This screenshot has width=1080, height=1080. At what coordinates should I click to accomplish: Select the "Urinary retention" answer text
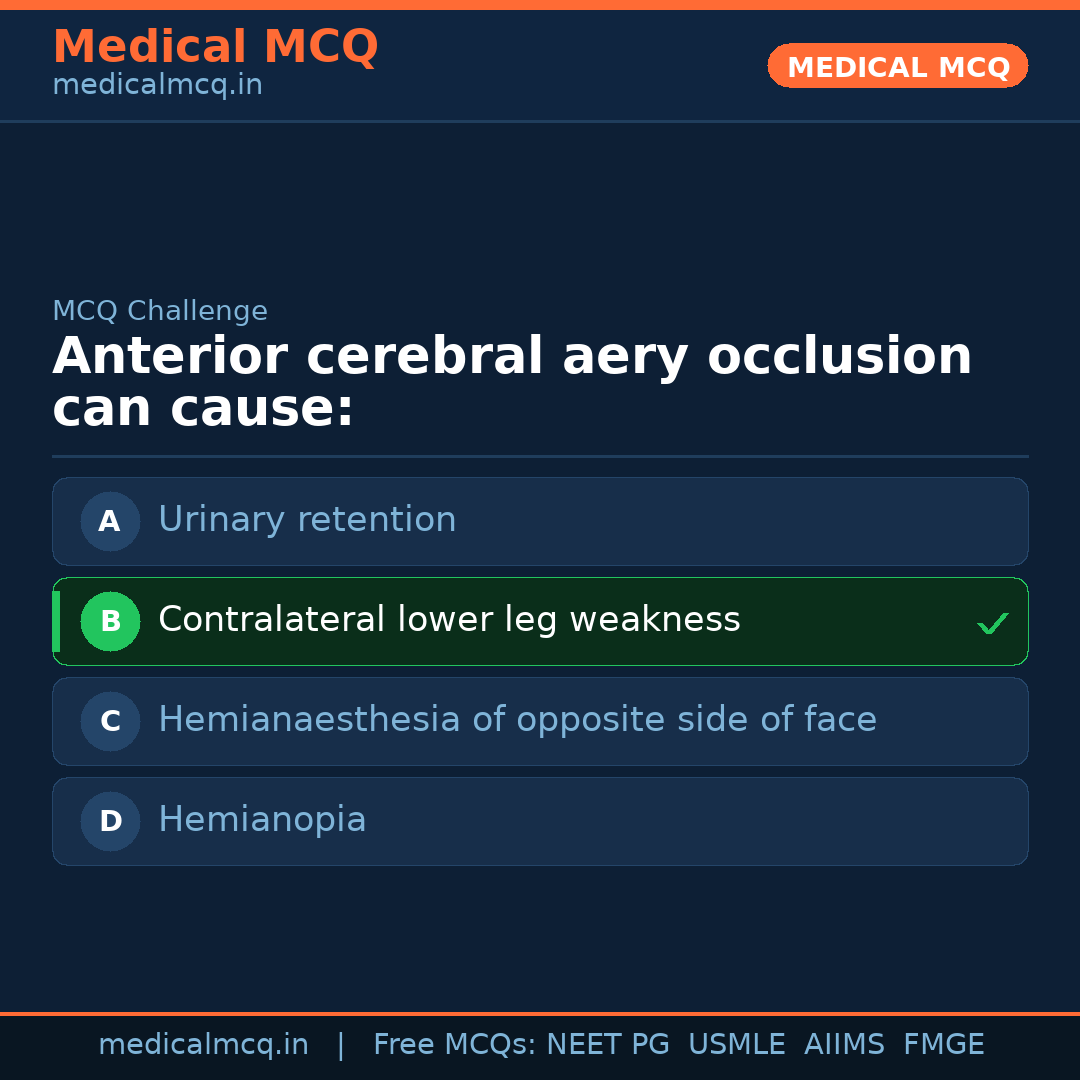(307, 520)
